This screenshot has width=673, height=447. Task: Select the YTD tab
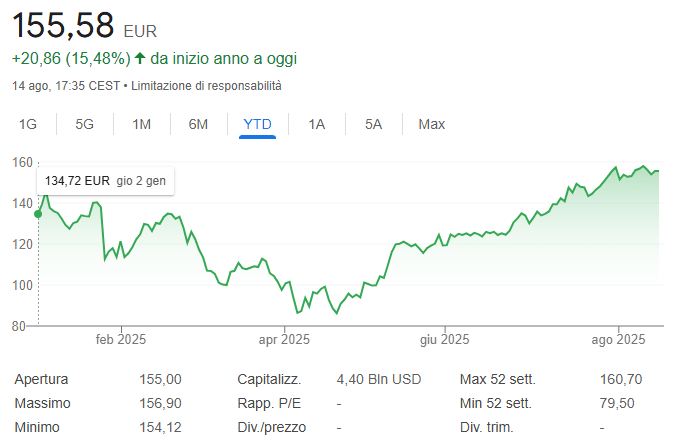[x=257, y=124]
